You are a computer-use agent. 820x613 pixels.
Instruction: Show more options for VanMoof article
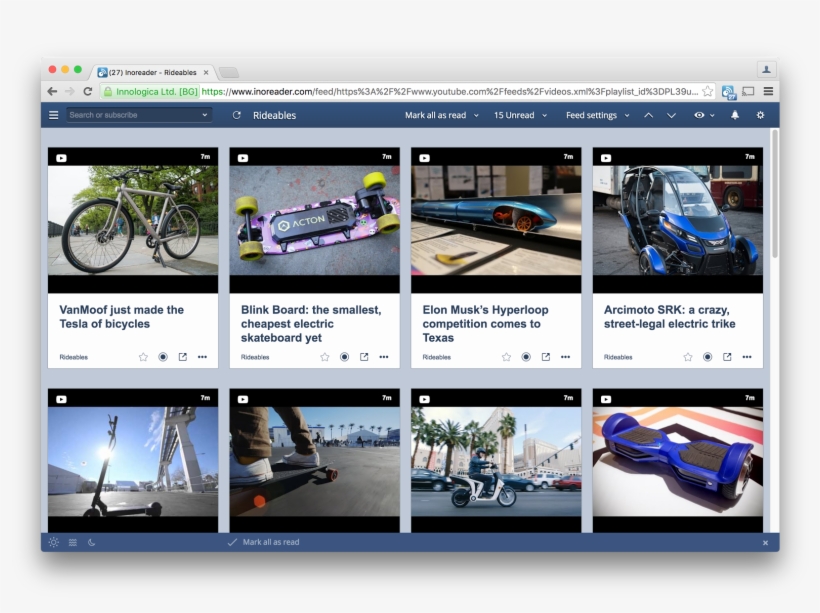(x=202, y=357)
